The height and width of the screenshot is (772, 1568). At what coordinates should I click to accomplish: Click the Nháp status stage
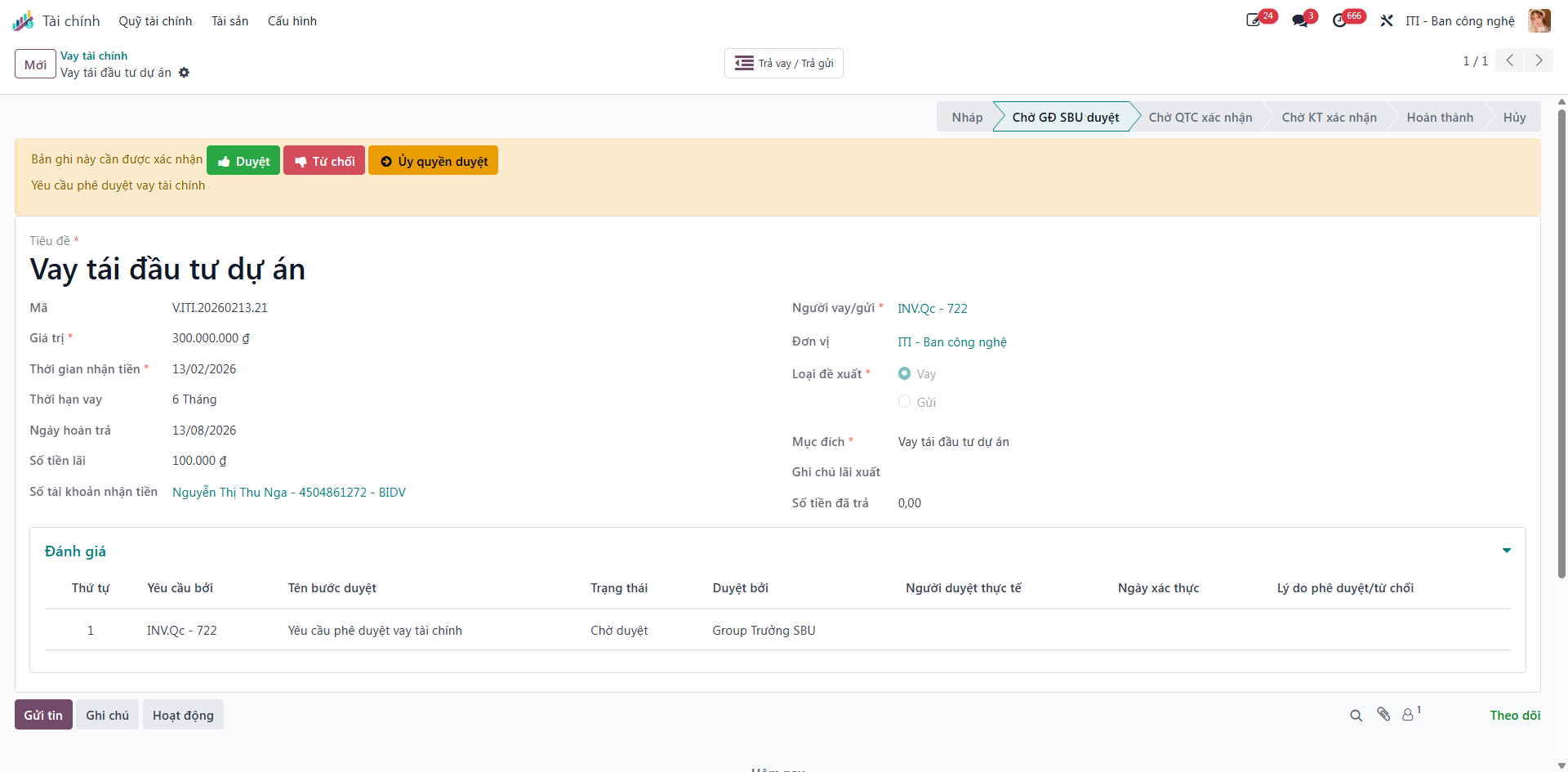pos(966,118)
